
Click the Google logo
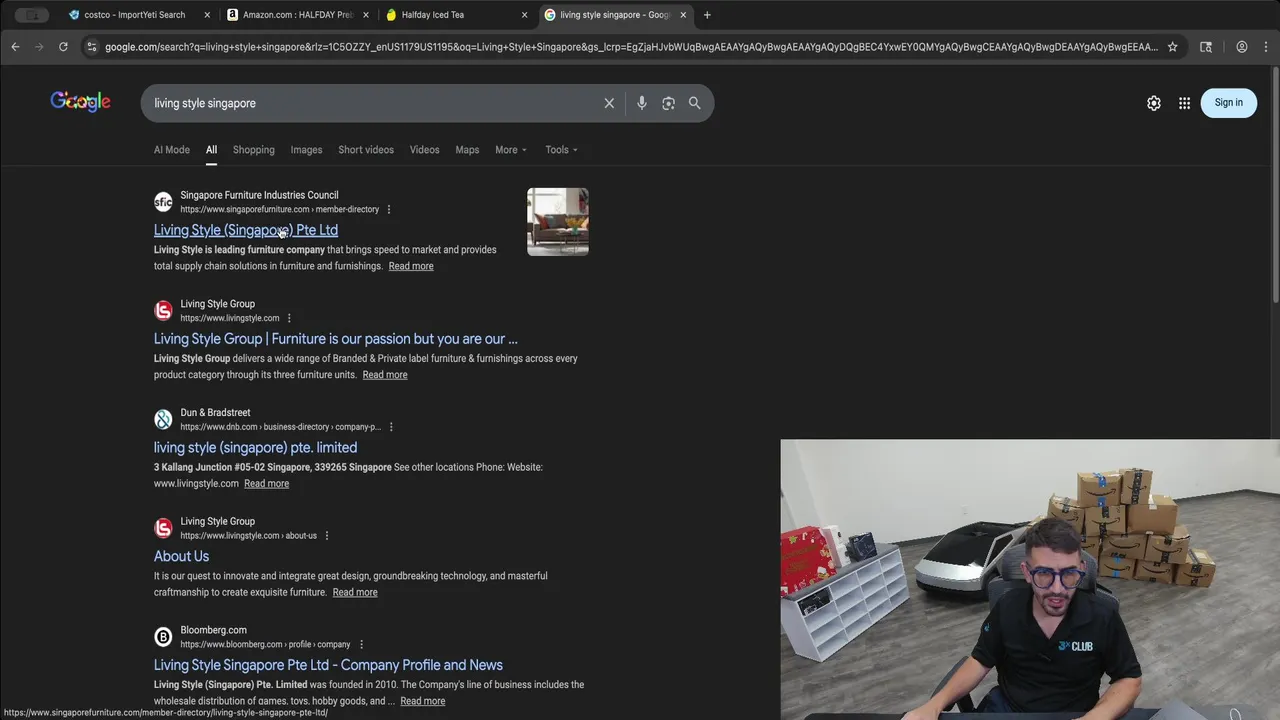80,102
